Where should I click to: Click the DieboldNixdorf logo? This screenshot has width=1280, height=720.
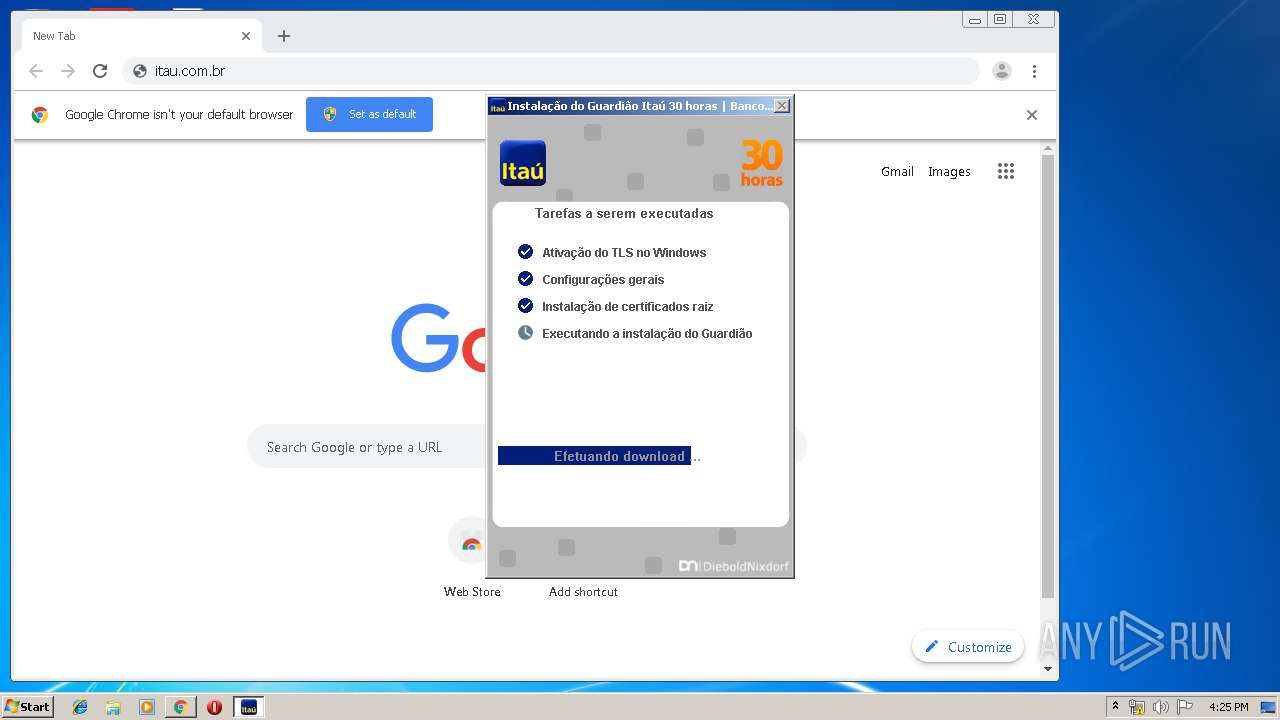pyautogui.click(x=734, y=566)
